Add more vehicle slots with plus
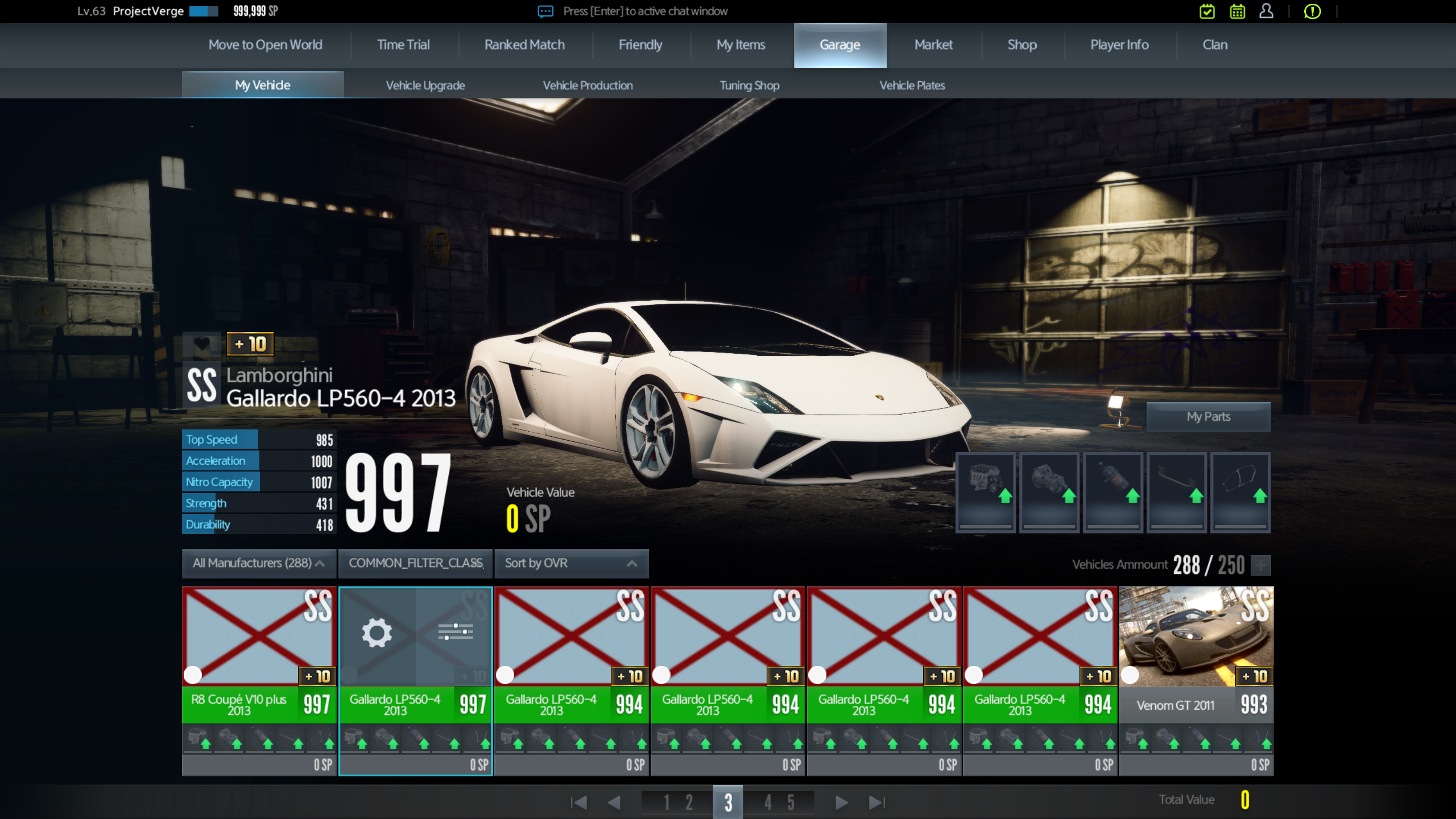This screenshot has width=1456, height=819. [x=1260, y=565]
